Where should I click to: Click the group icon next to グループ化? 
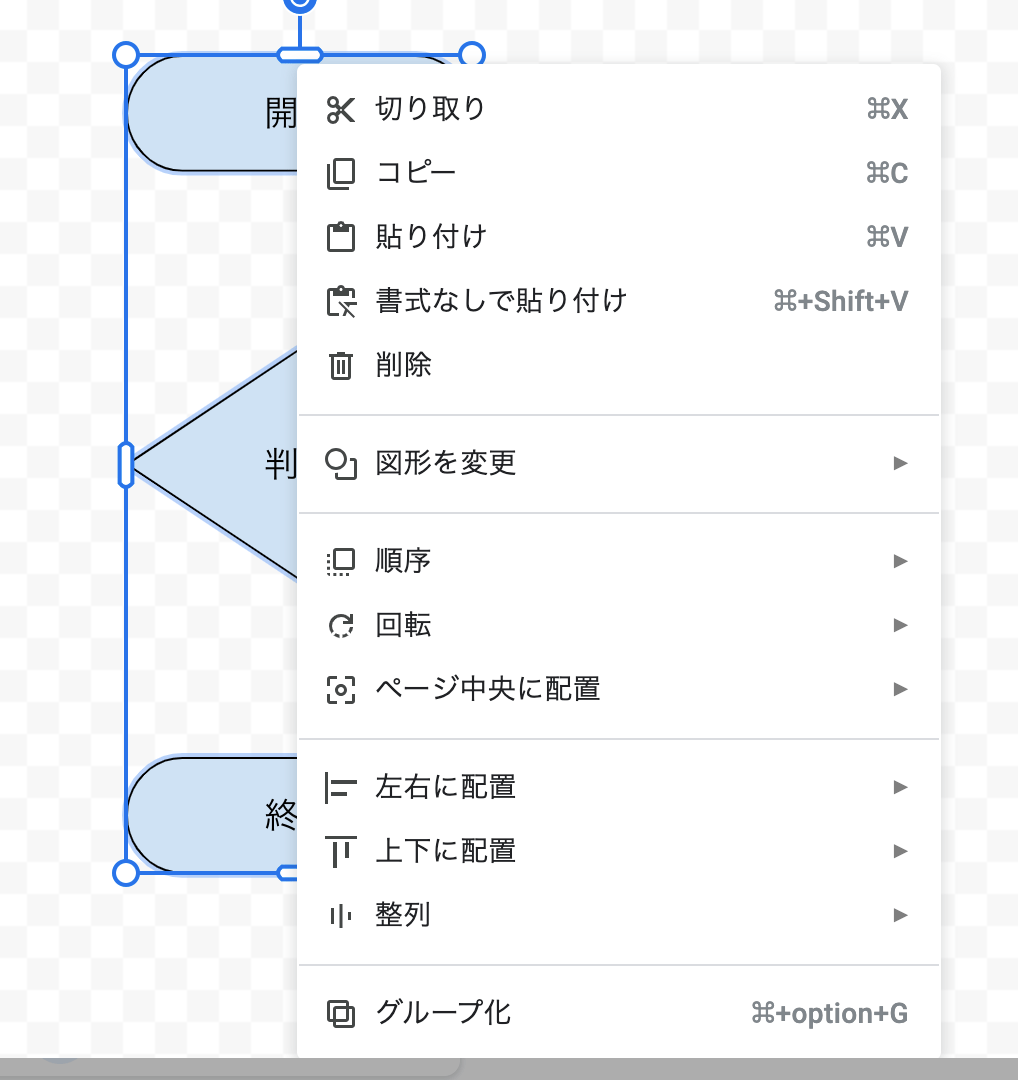(x=341, y=1013)
